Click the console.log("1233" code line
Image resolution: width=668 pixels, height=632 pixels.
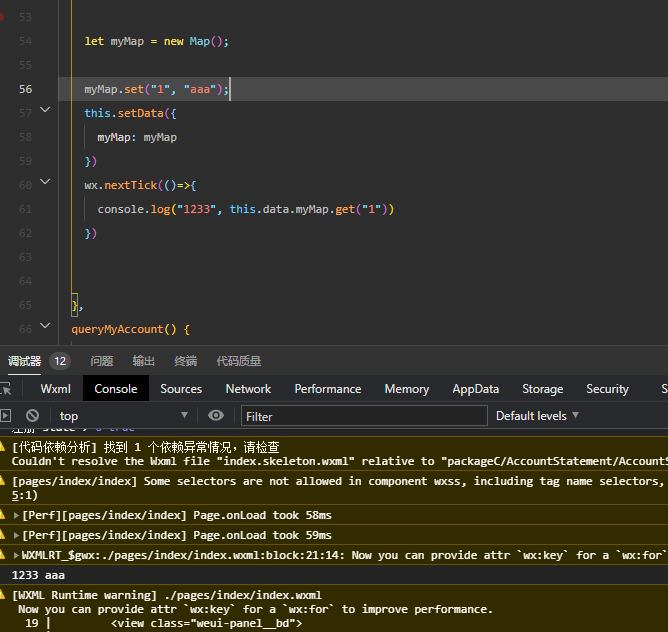tap(246, 209)
